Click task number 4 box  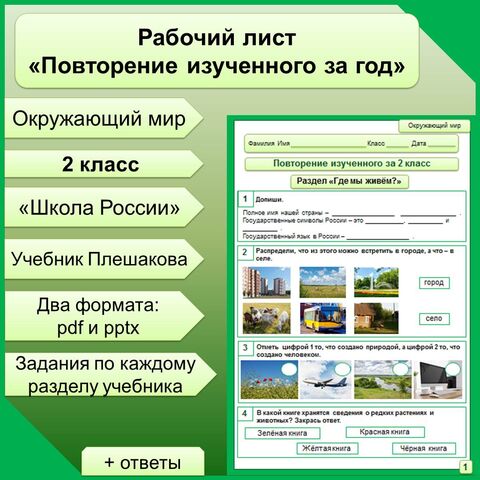246,414
